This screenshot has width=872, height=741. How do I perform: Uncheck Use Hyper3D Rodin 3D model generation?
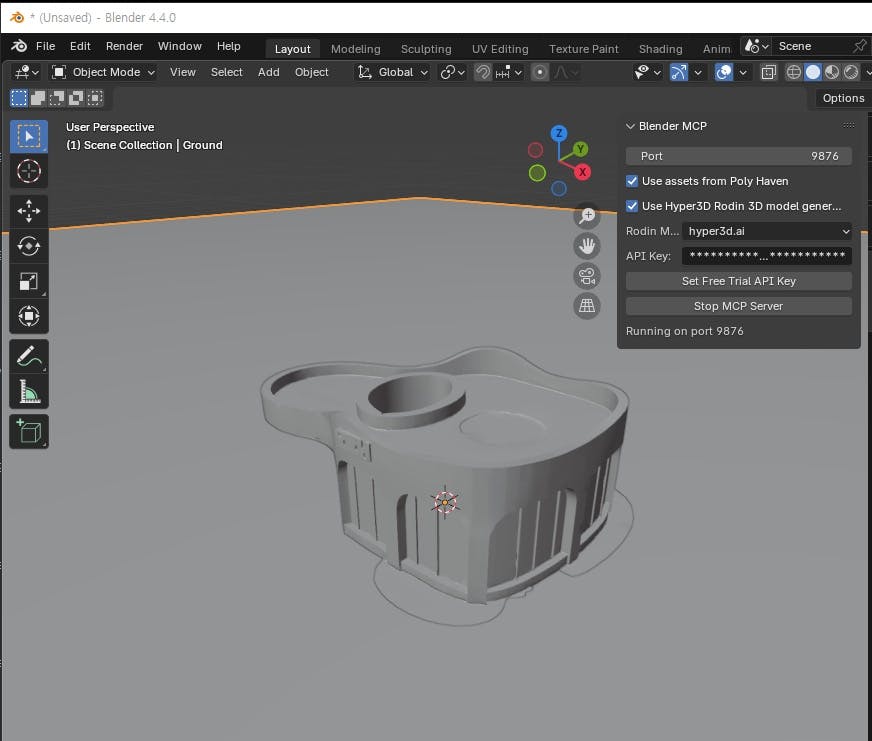tap(632, 206)
